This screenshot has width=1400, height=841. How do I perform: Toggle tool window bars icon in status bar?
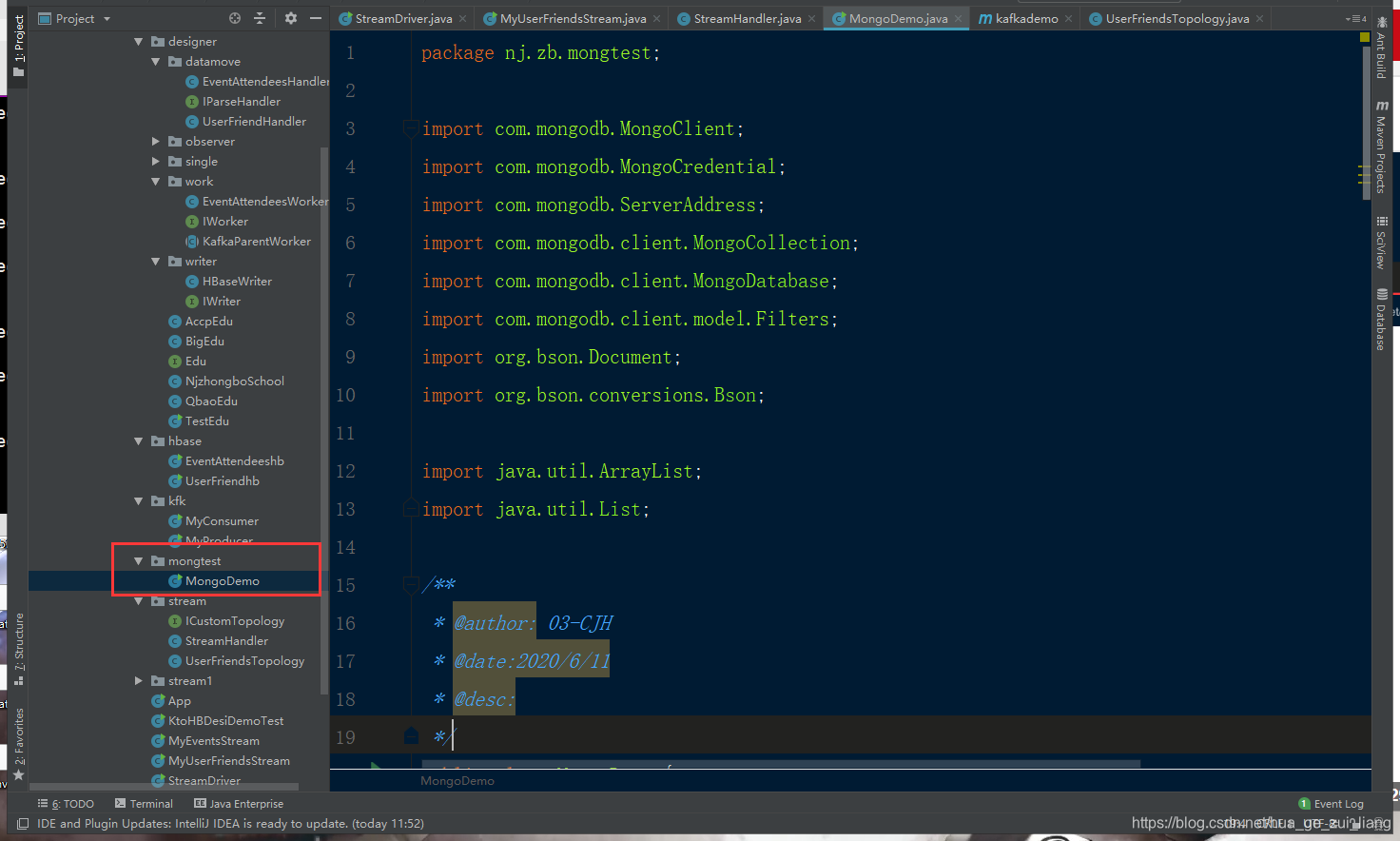tap(22, 824)
